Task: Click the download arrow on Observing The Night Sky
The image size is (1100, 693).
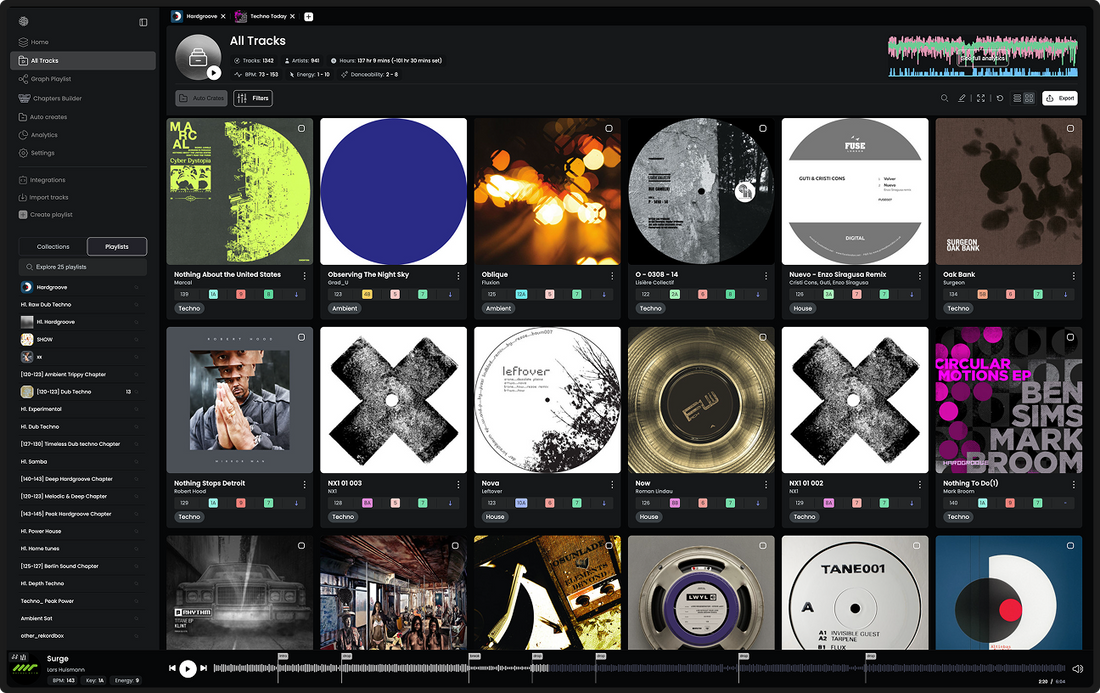Action: click(x=450, y=295)
